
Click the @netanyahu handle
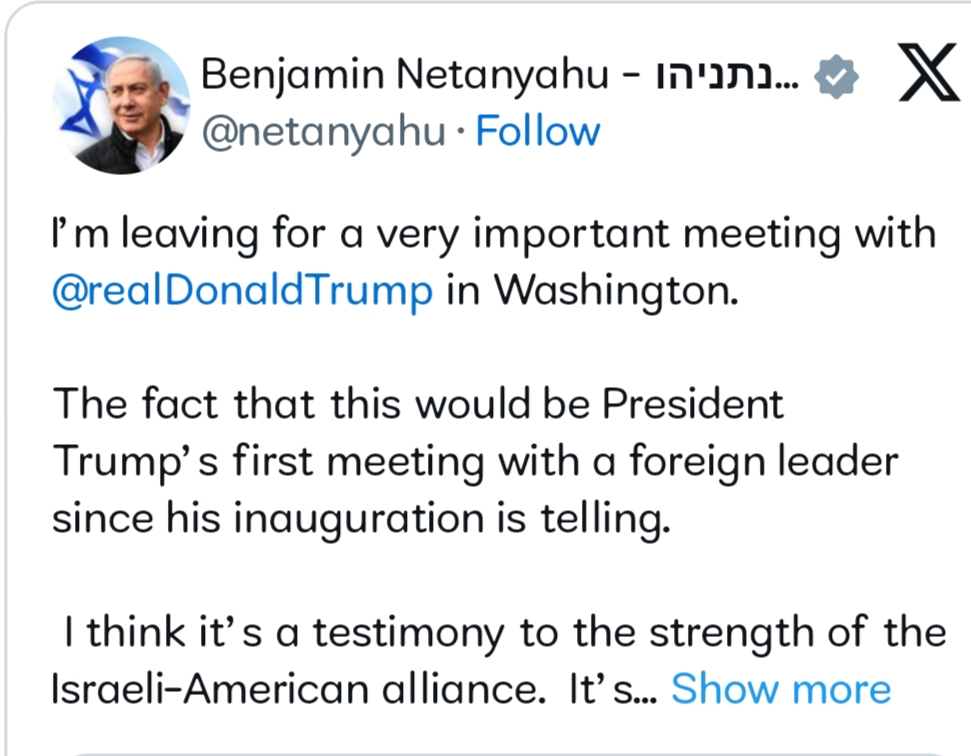[x=323, y=132]
